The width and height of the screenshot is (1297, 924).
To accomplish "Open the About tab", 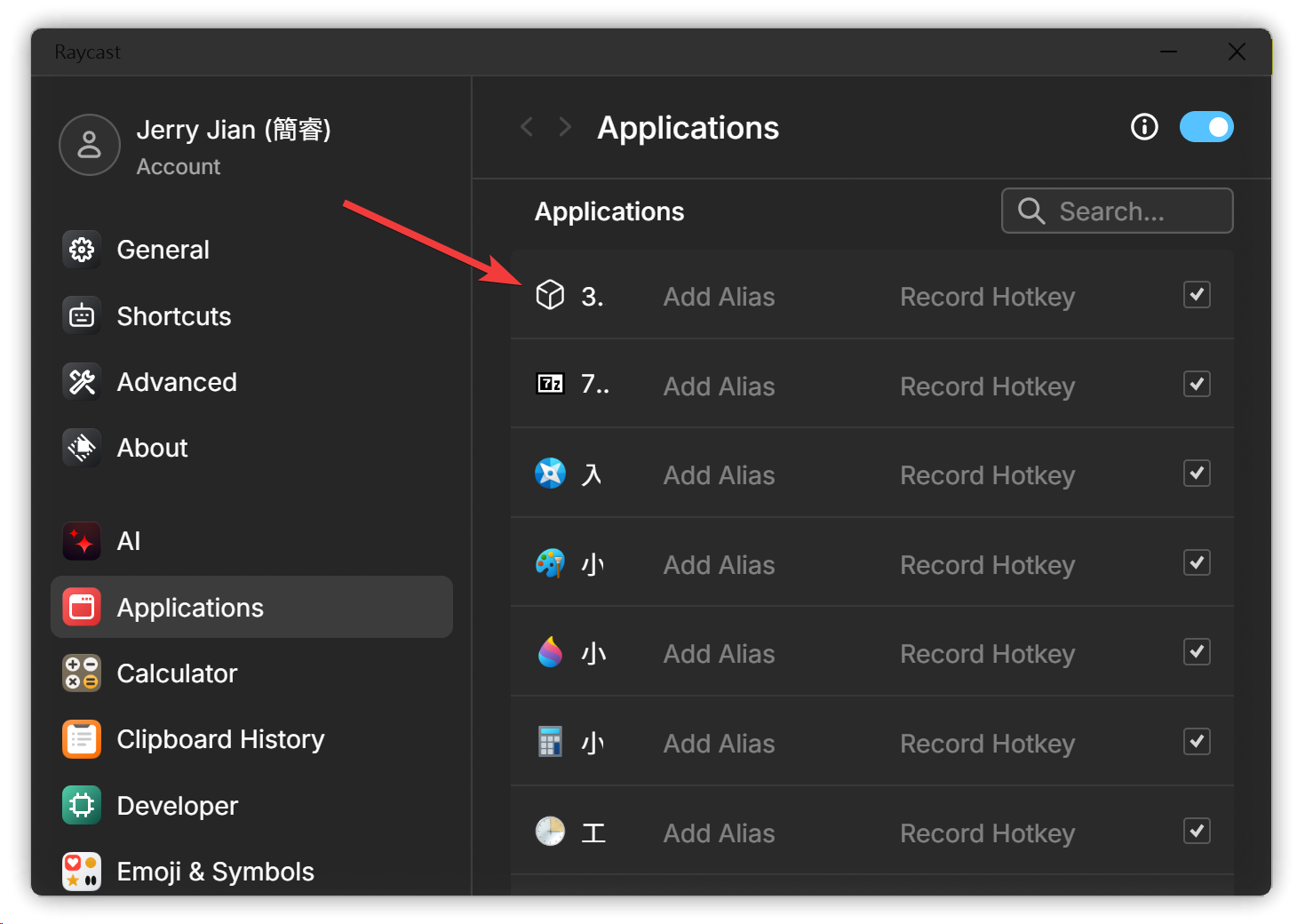I will [252, 448].
